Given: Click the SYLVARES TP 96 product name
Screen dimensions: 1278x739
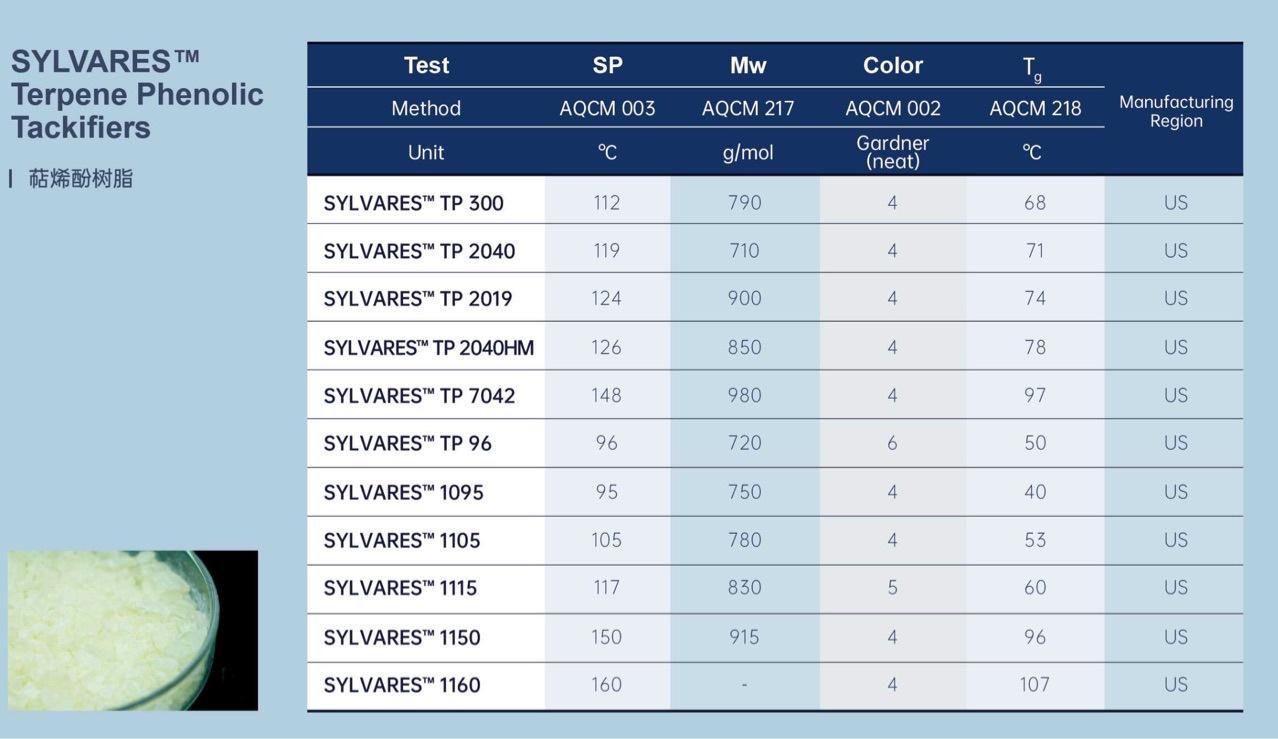Looking at the screenshot, I should (x=407, y=443).
